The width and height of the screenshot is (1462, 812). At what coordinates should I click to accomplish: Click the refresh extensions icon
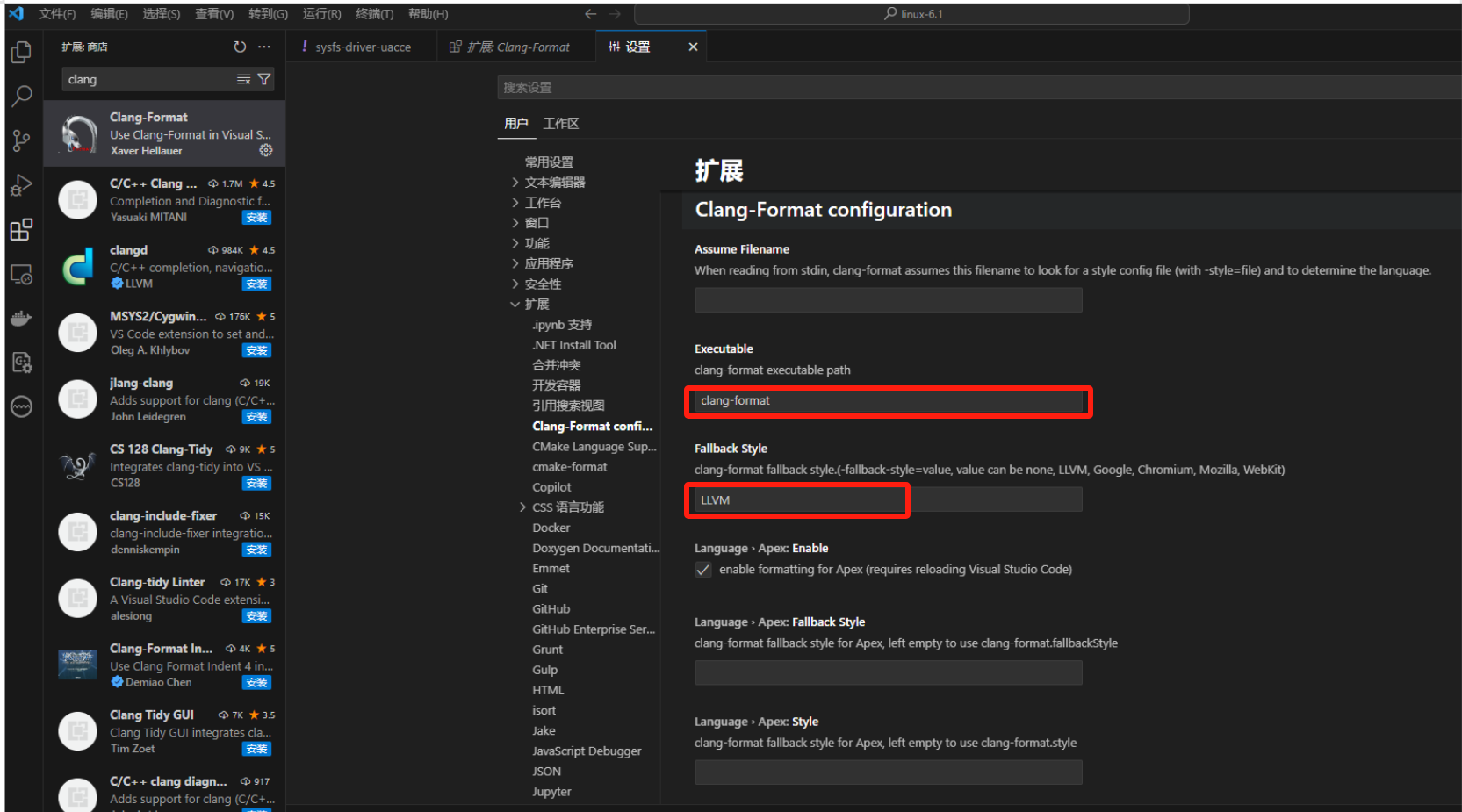(240, 47)
